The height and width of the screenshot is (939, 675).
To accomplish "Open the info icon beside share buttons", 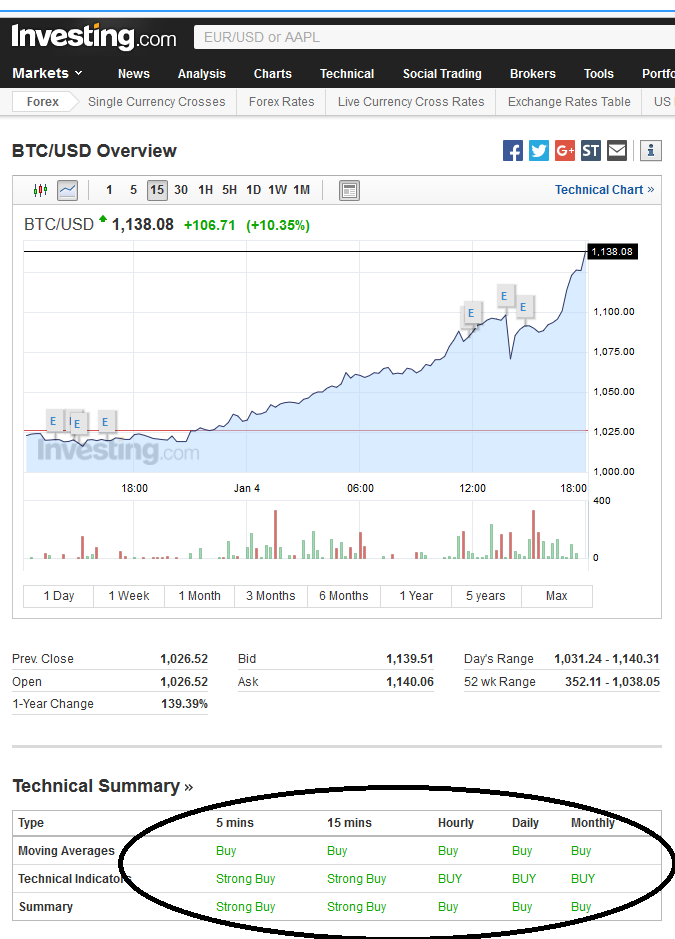I will point(651,150).
